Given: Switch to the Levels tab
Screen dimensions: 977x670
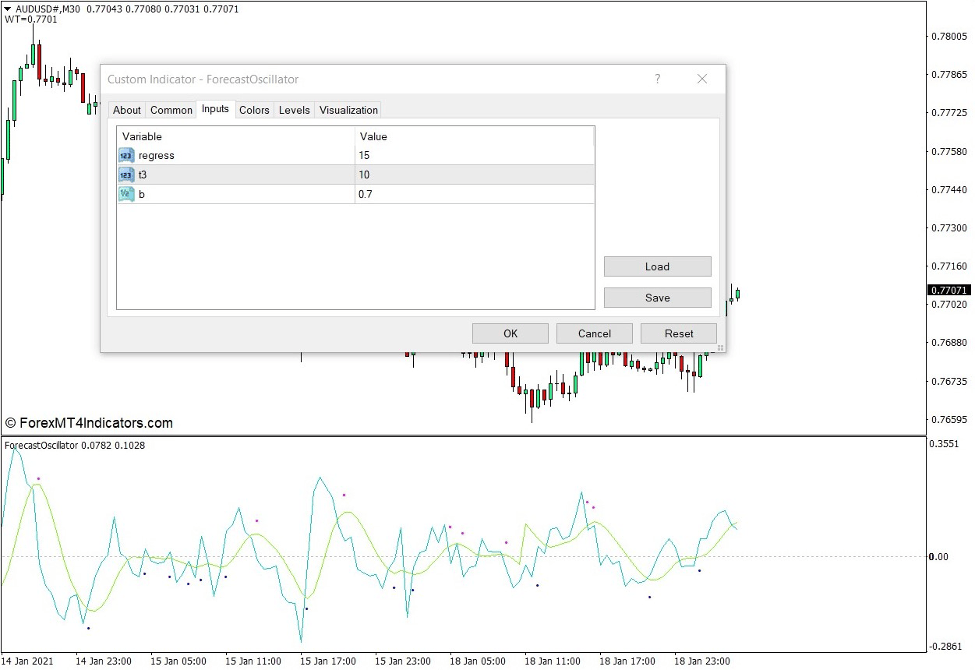Looking at the screenshot, I should (x=294, y=110).
